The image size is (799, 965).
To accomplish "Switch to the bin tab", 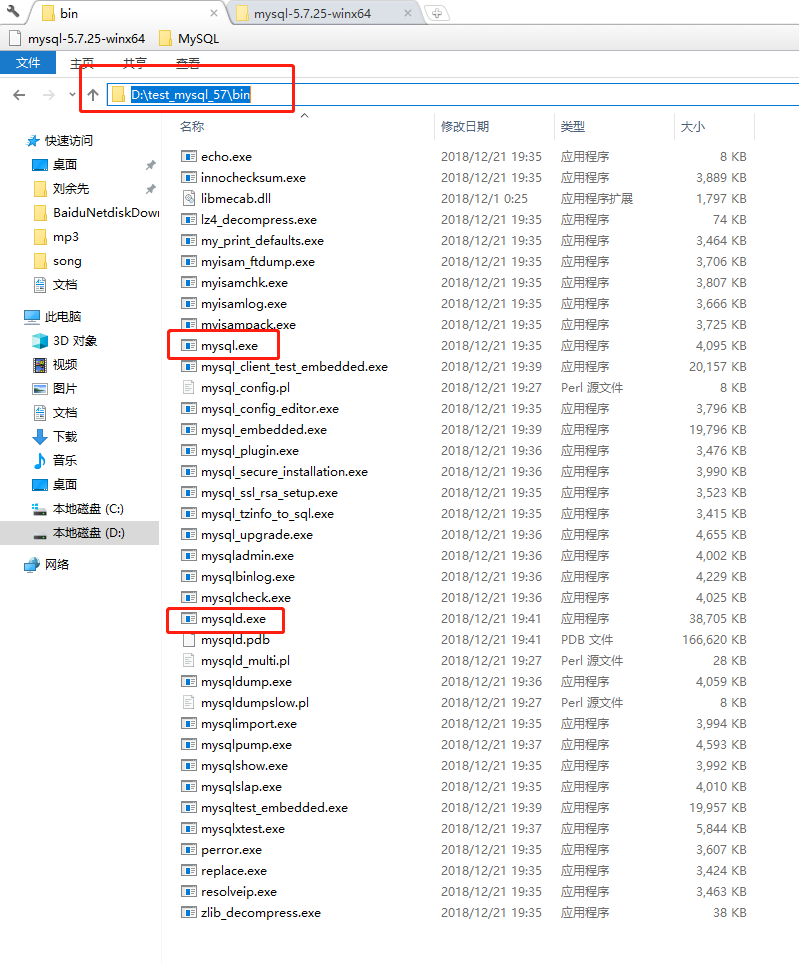I will [126, 13].
